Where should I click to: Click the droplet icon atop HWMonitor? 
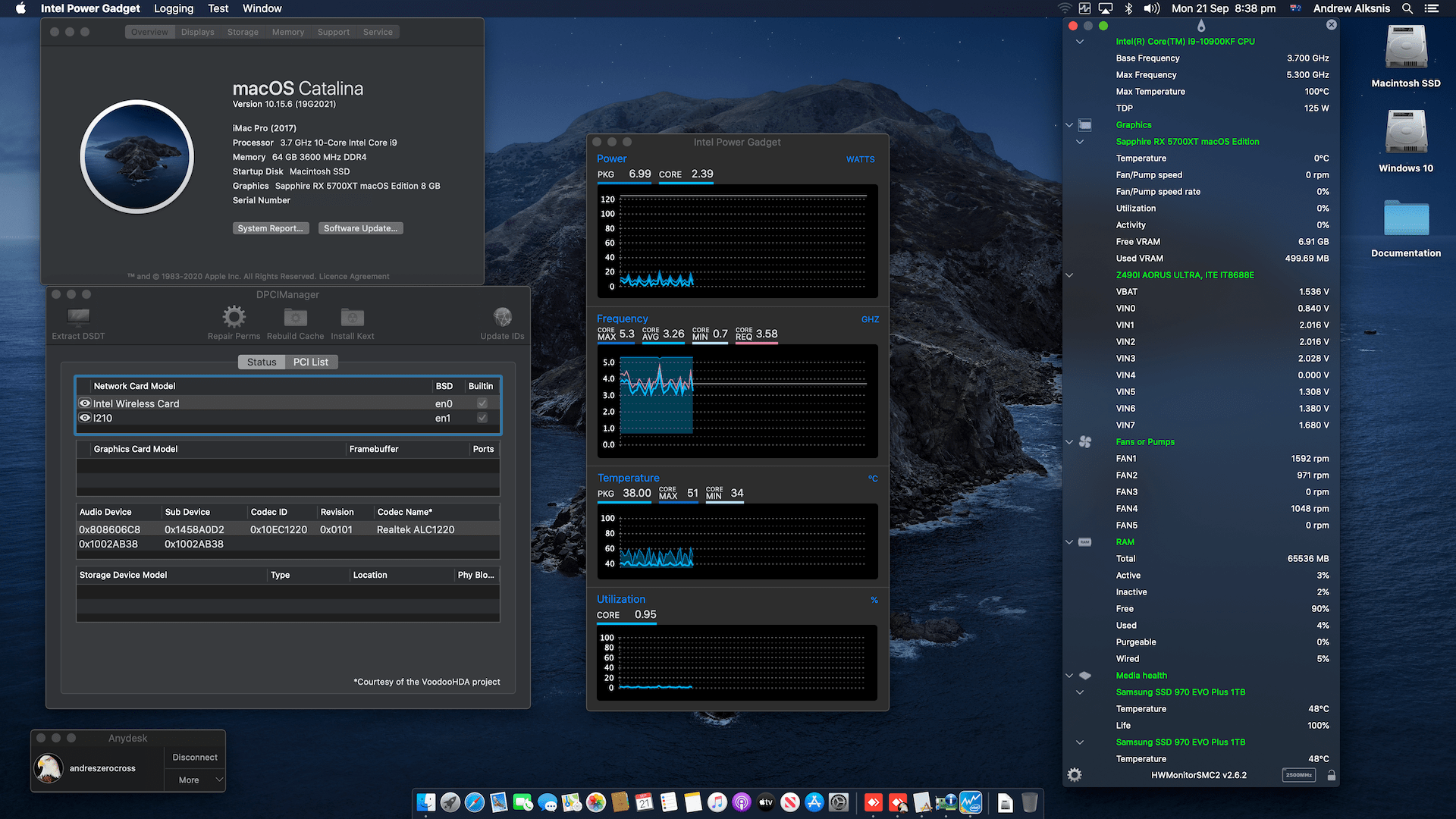[1201, 26]
